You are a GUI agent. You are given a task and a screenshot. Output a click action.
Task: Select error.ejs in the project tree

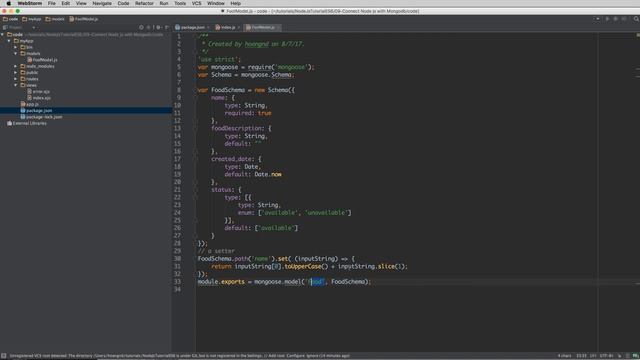coord(39,92)
